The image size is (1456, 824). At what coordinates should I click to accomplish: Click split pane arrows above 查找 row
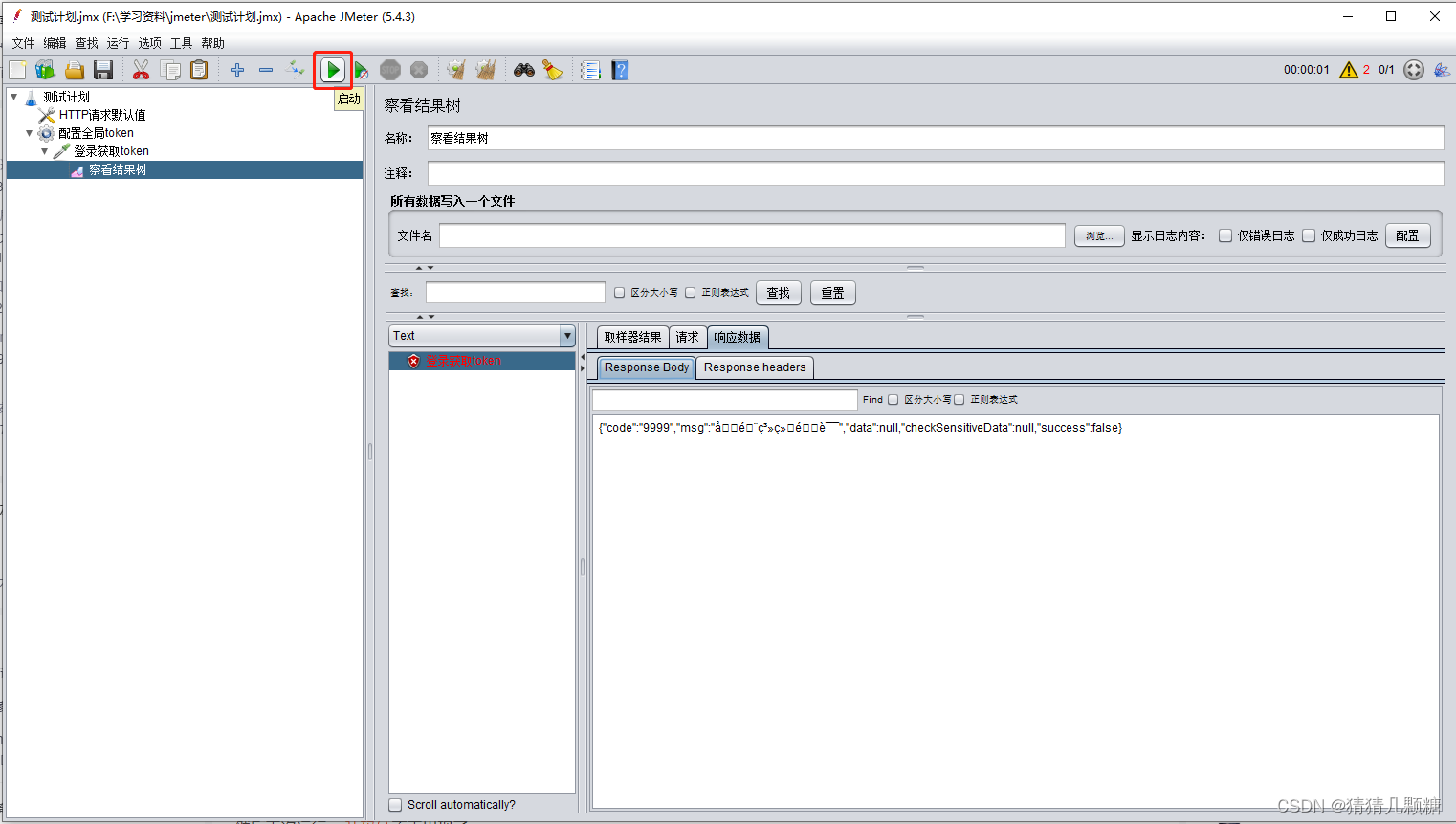[425, 268]
